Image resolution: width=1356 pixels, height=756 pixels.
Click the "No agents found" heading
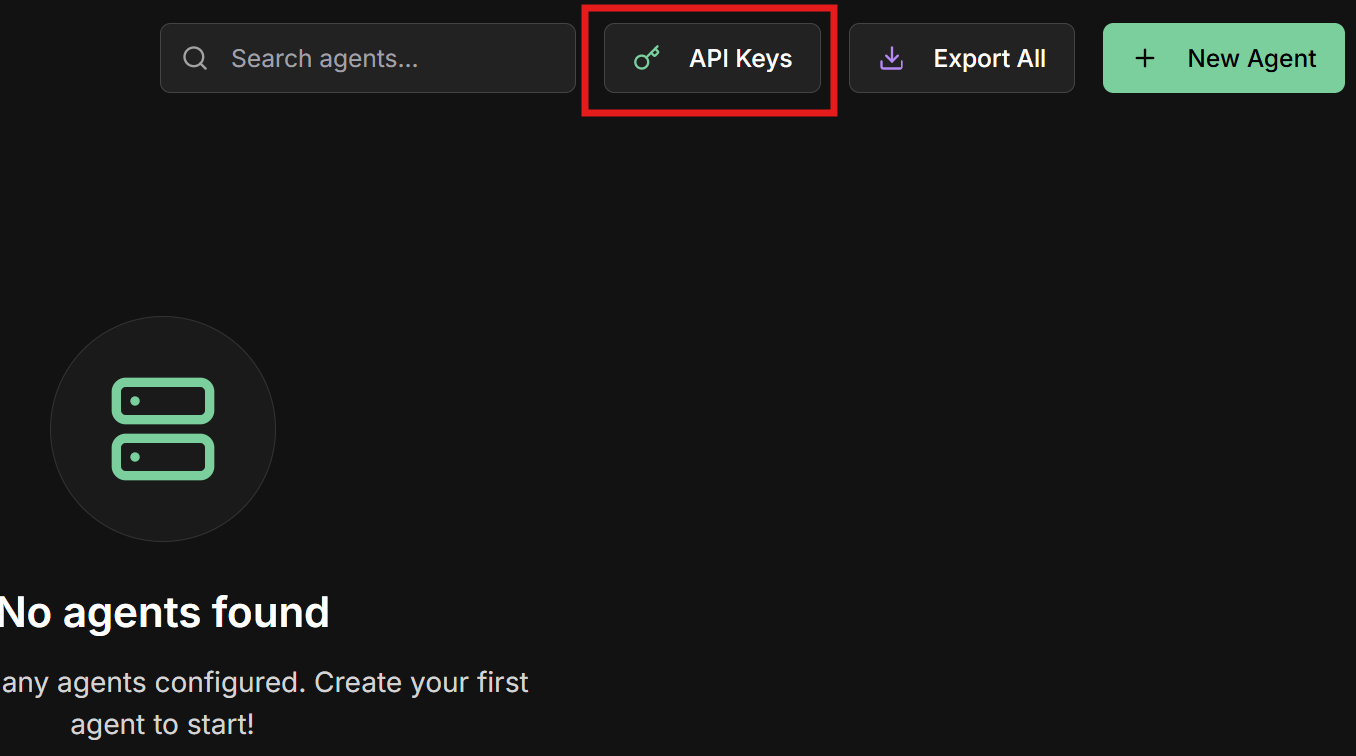point(165,612)
